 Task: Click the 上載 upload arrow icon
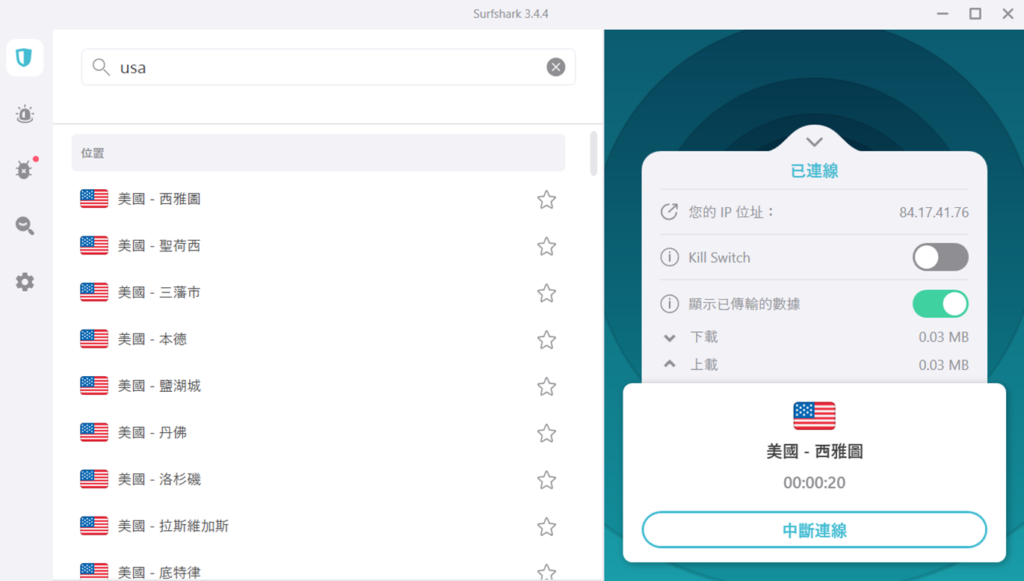point(669,364)
